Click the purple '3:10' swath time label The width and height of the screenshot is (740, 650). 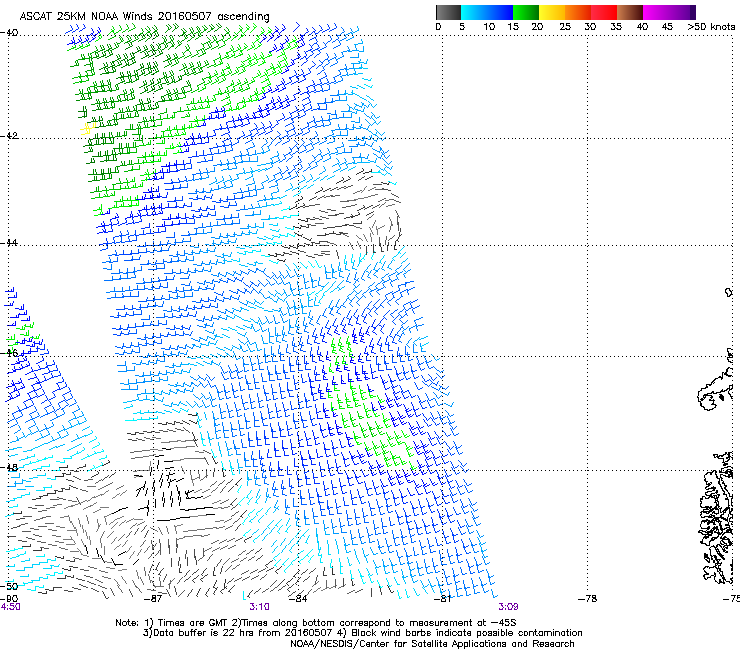tap(260, 607)
